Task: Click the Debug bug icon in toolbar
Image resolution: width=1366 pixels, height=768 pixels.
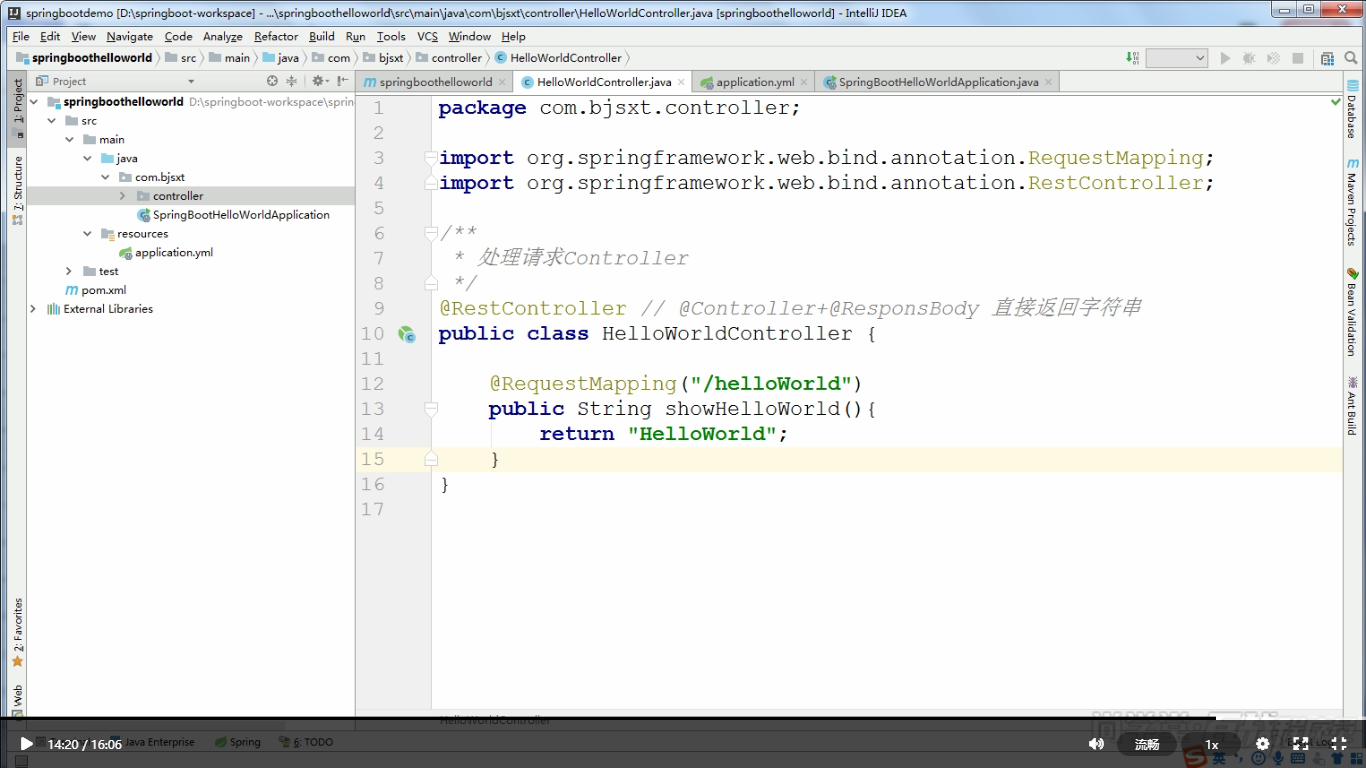Action: [1249, 58]
